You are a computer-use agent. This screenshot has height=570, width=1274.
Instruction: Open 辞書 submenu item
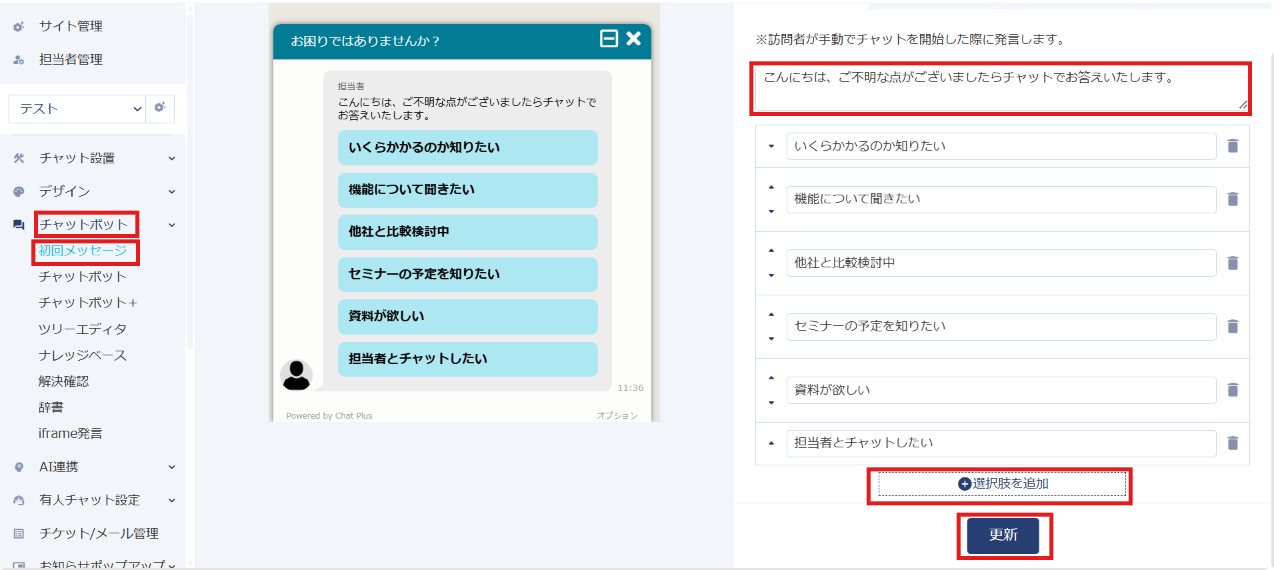pyautogui.click(x=51, y=408)
